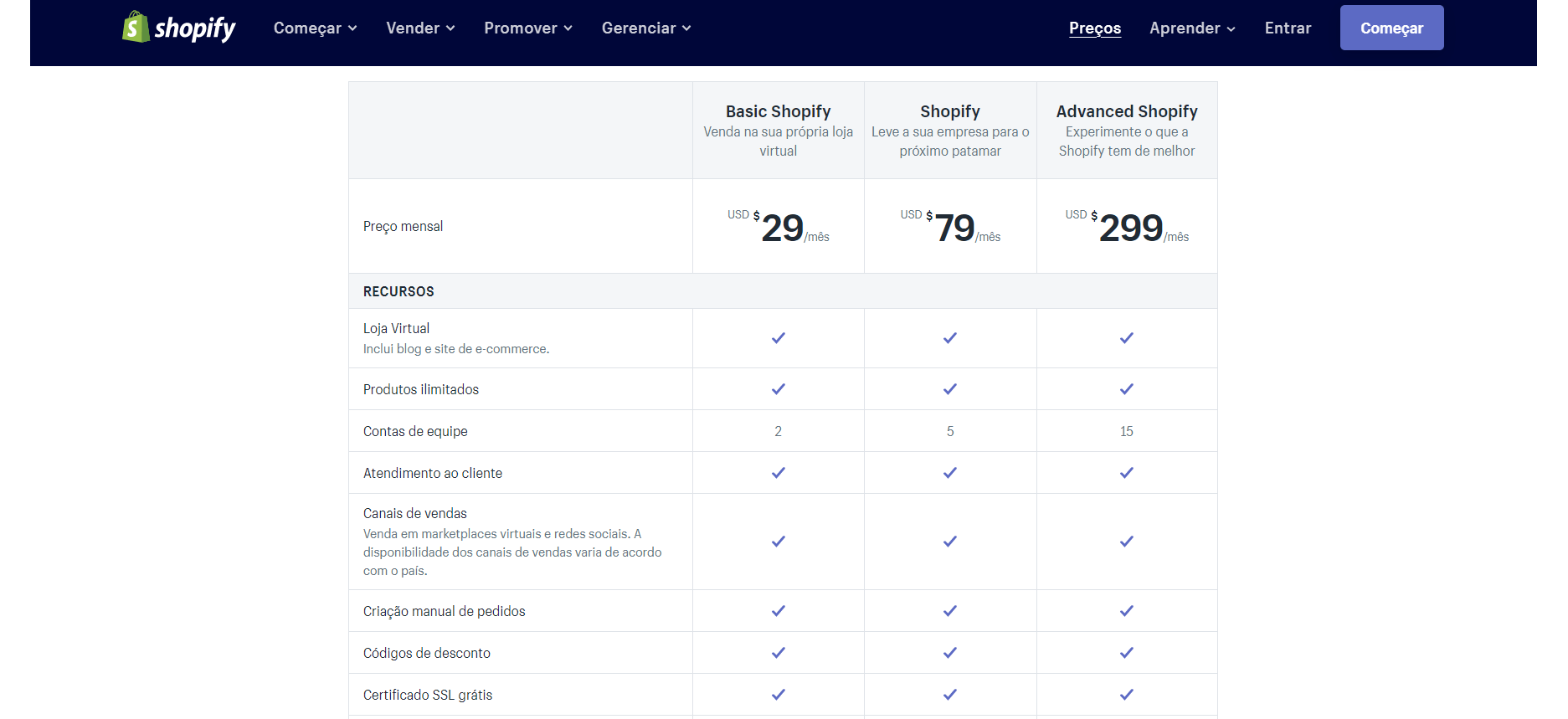Click Basic Shopify checkmark for Loja Virtual
Image resolution: width=1568 pixels, height=719 pixels.
778,338
